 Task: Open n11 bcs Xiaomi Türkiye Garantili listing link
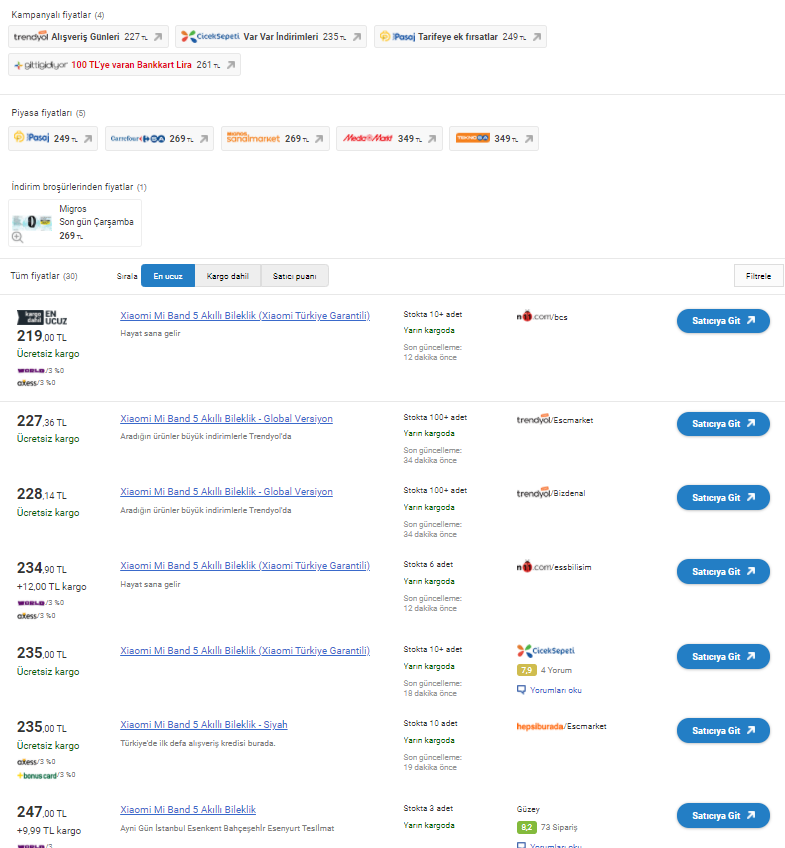click(245, 316)
